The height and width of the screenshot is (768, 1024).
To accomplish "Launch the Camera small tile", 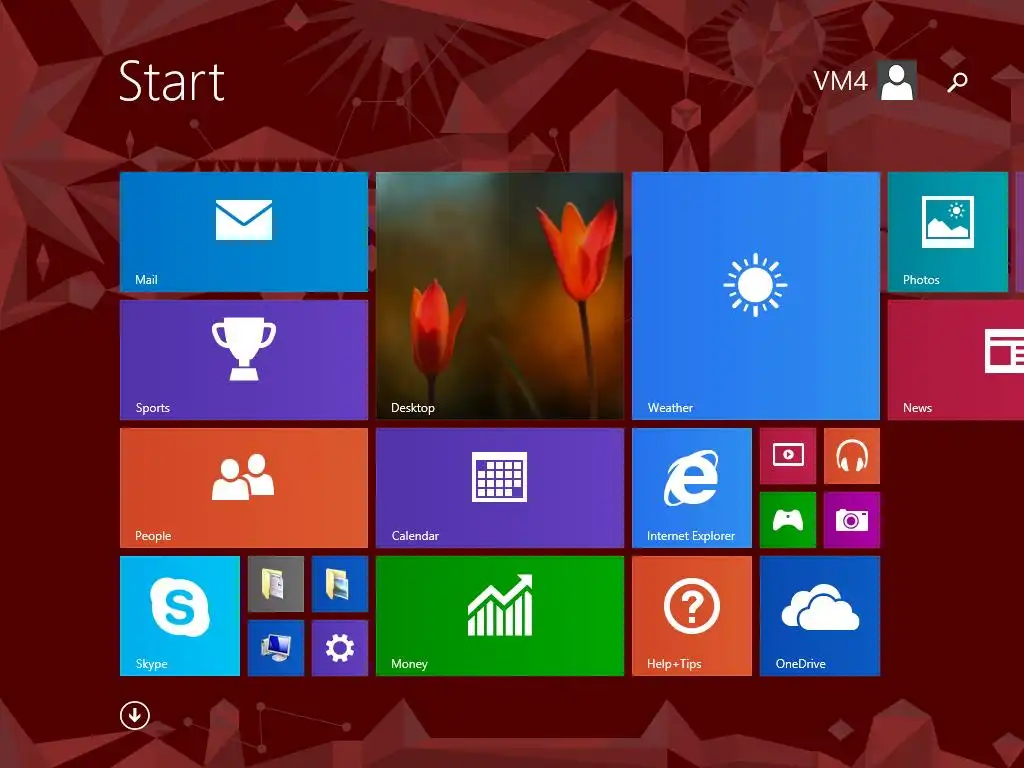I will coord(852,520).
